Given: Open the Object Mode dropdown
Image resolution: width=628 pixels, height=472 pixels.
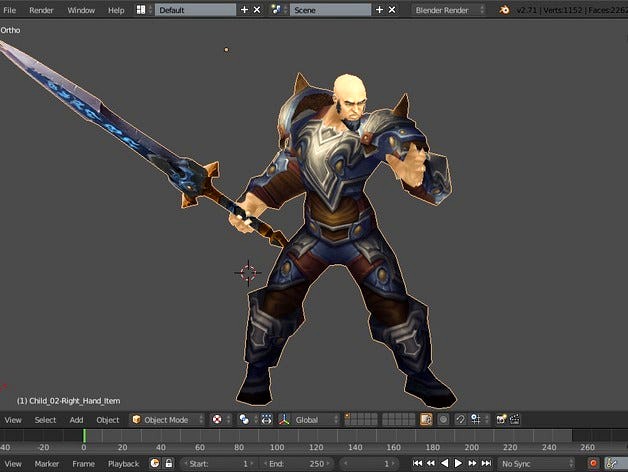Looking at the screenshot, I should click(x=167, y=420).
